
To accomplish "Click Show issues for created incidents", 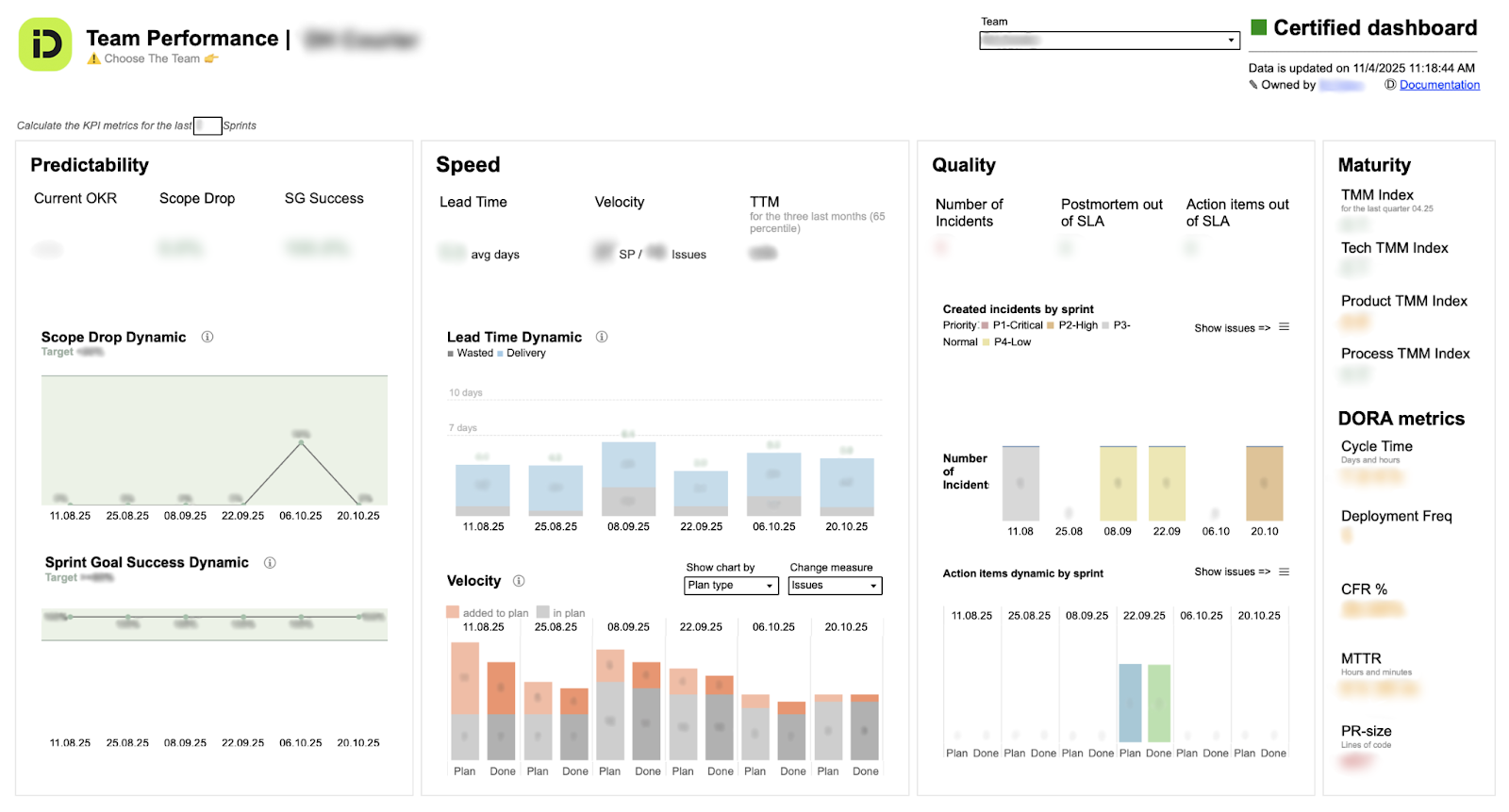I will (1232, 328).
